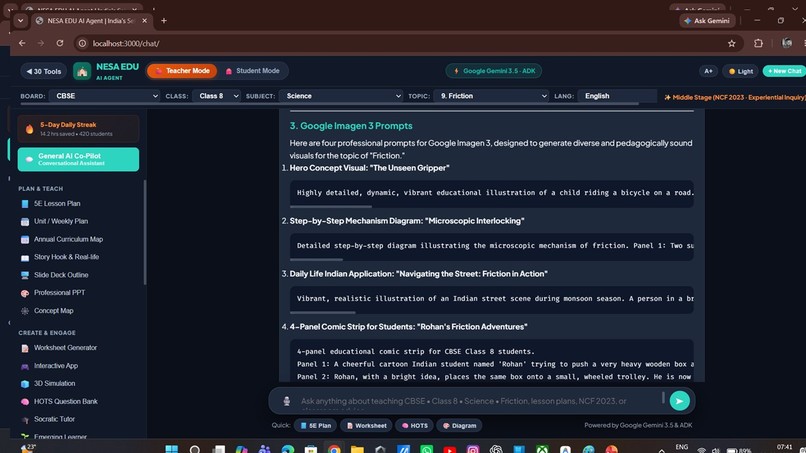Click the Concept Map icon
Screen dimensions: 806x453
click(x=25, y=311)
